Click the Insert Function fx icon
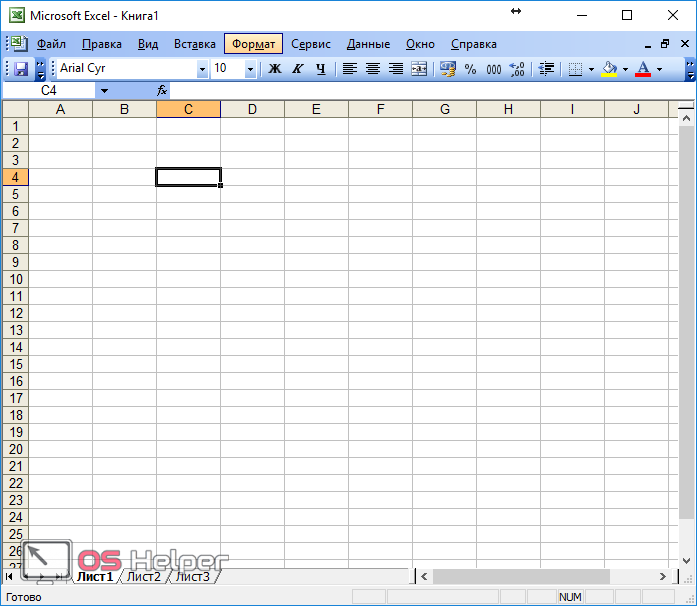Screen dimensions: 697x606 162,91
